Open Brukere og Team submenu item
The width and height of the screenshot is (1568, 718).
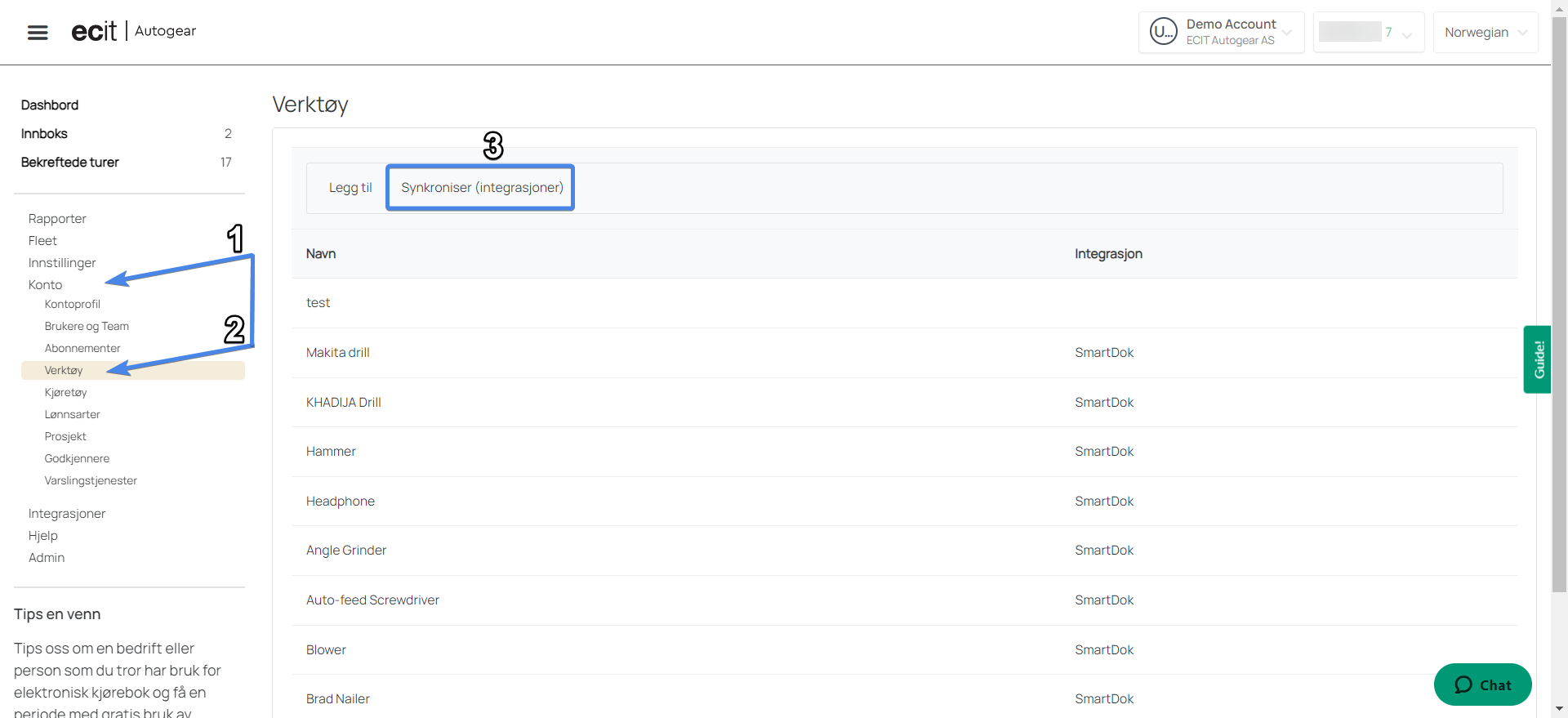87,327
